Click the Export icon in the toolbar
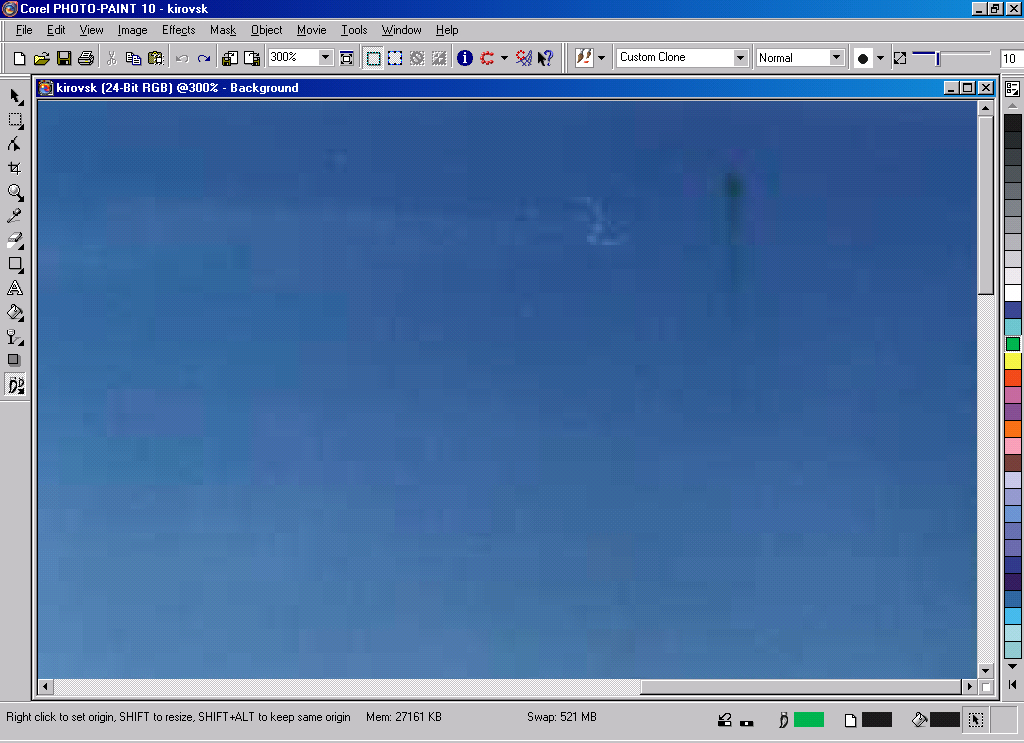1024x743 pixels. pos(251,58)
